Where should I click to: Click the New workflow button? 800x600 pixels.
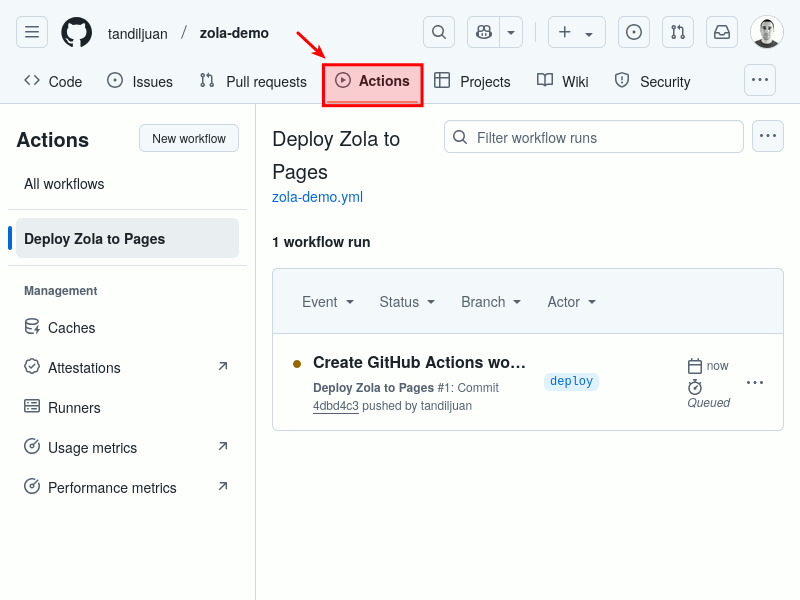[189, 138]
